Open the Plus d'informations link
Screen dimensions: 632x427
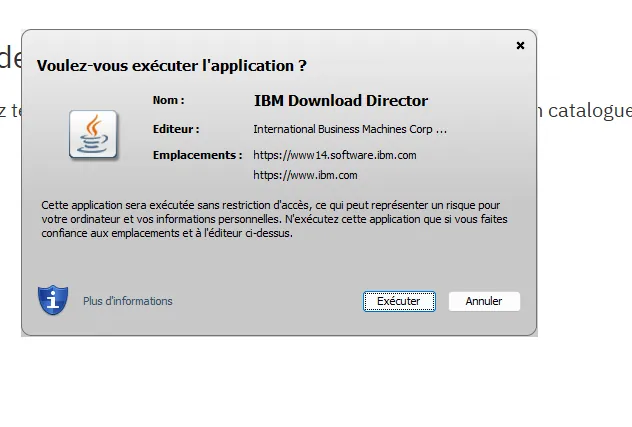tap(127, 301)
